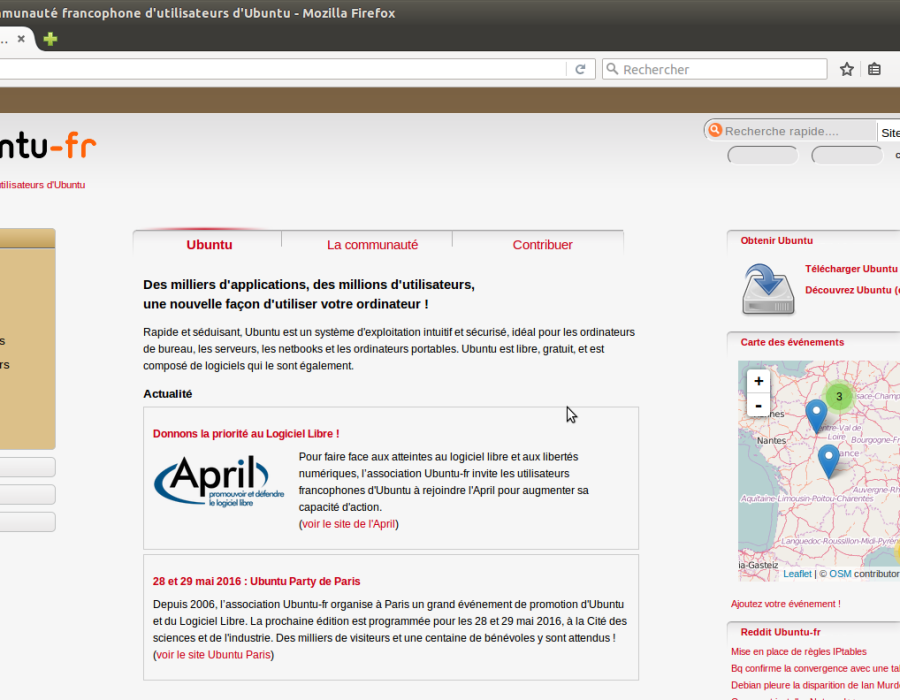Click the 'Obtenir Ubuntu' section heading
The height and width of the screenshot is (700, 900).
pos(777,240)
